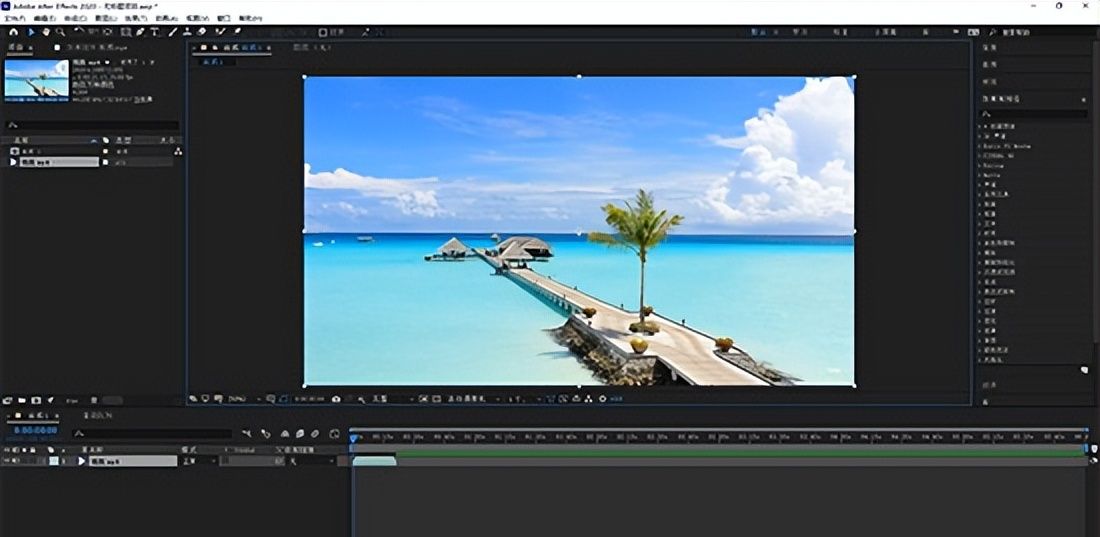Select the Eraser tool
This screenshot has height=537, width=1100.
[x=202, y=32]
